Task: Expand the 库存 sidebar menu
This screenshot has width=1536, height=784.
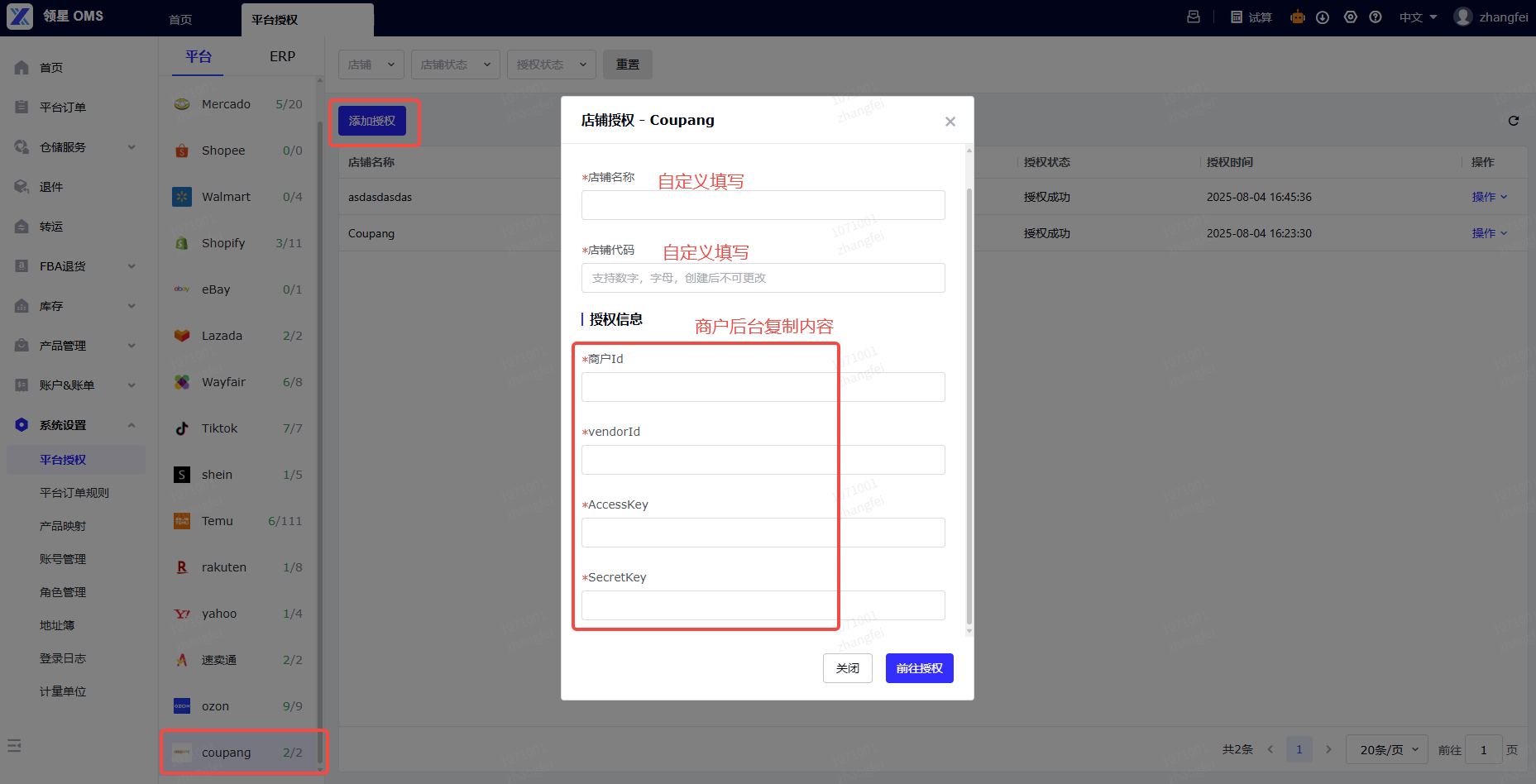Action: click(x=74, y=306)
